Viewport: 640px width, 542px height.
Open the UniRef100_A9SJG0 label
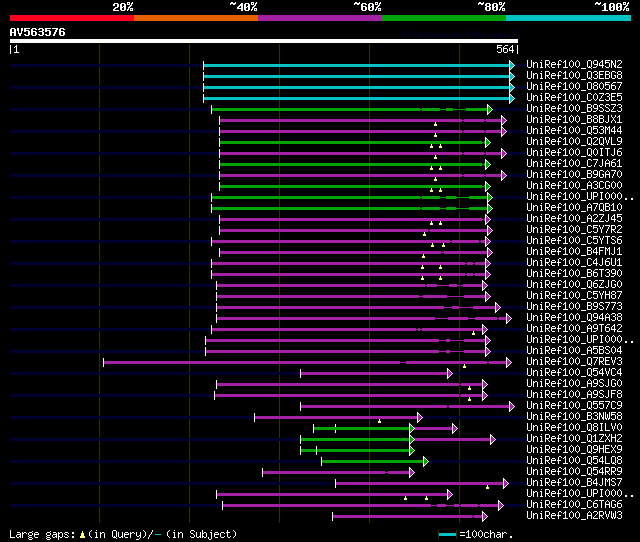574,384
